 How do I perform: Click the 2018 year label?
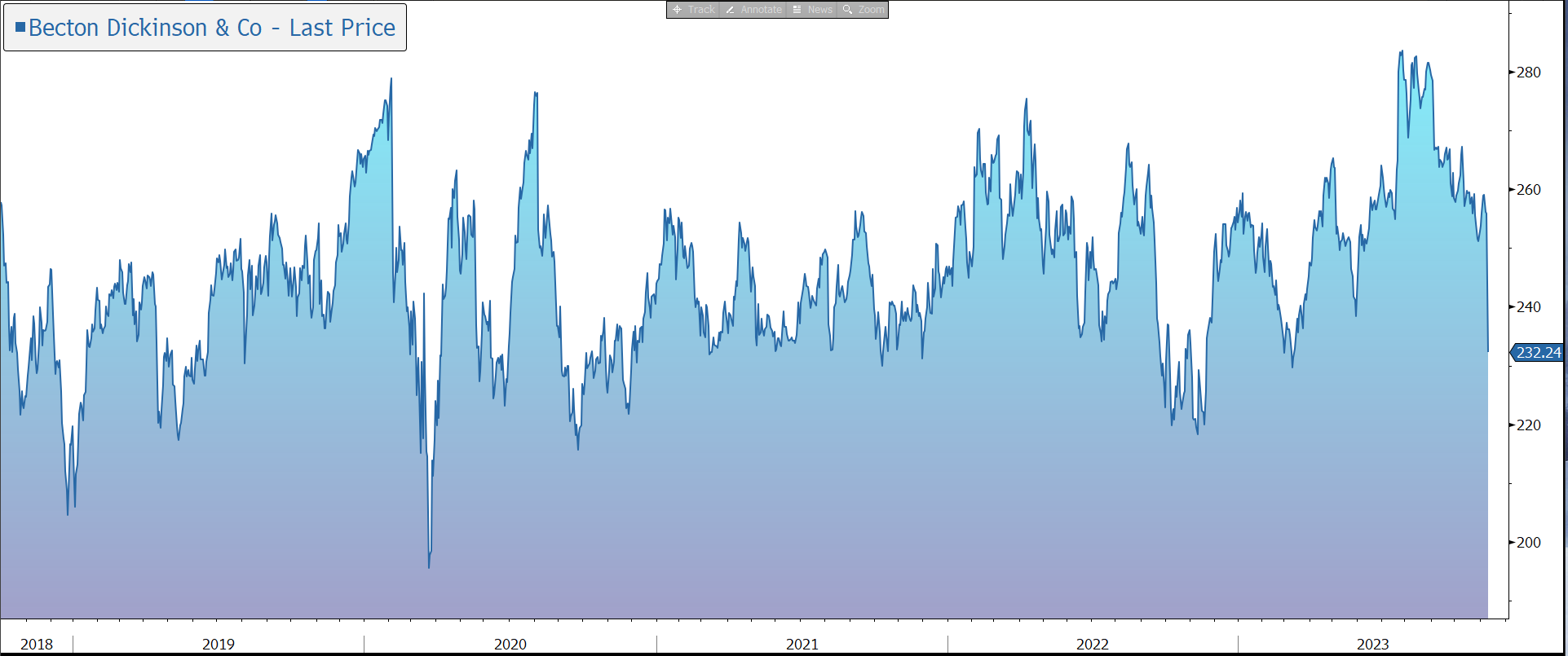point(37,645)
